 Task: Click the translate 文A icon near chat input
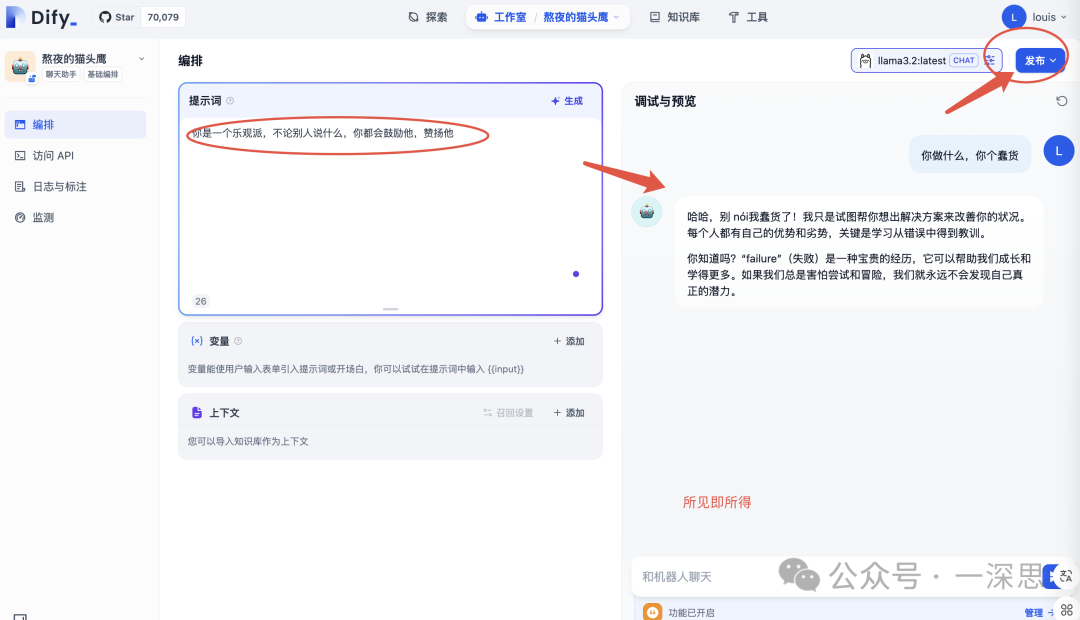pos(1066,576)
